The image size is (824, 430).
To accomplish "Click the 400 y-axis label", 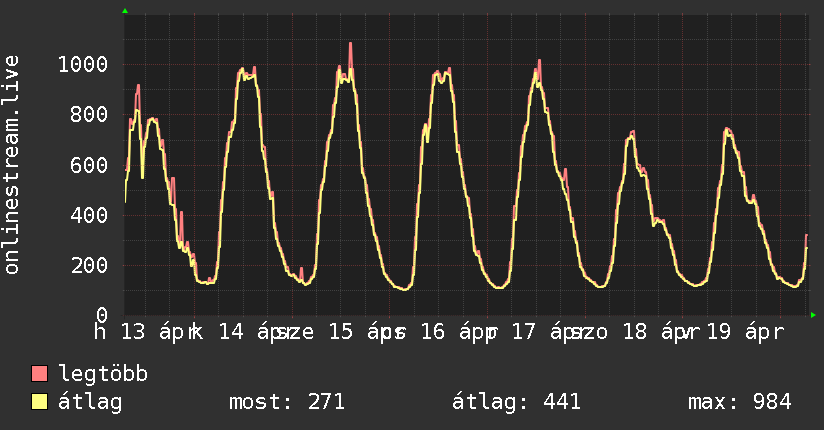I will coord(88,215).
